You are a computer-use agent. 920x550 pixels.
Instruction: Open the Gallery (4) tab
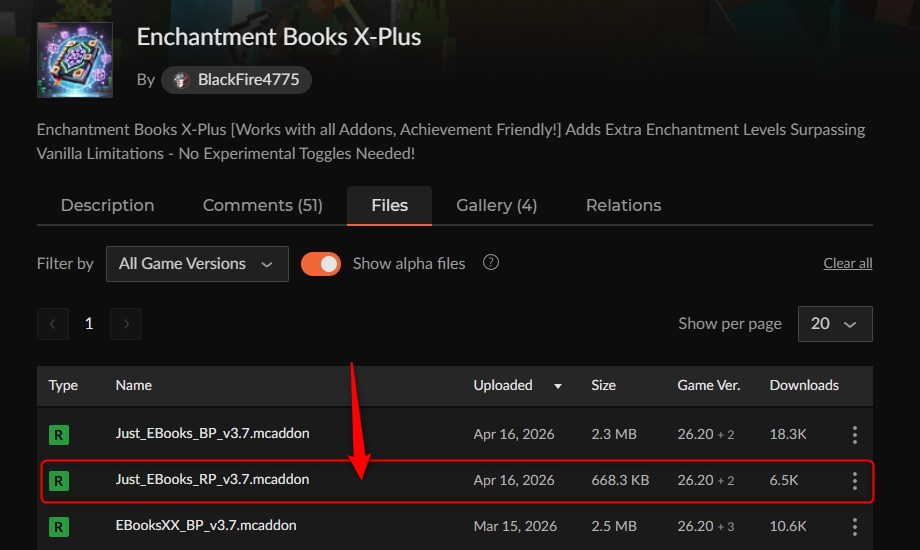point(496,205)
